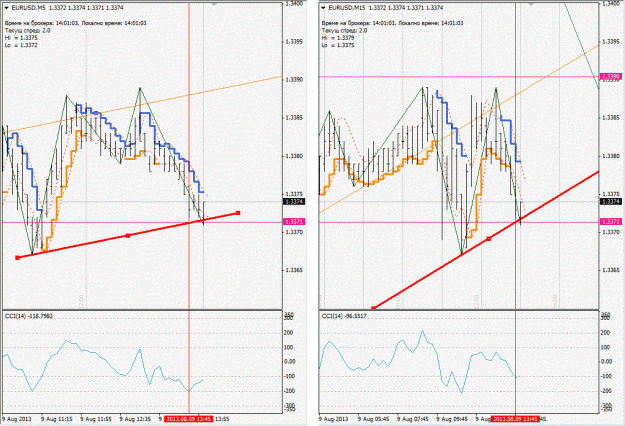
Task: Select the red trendline's right end anchor on M5
Action: click(x=238, y=213)
